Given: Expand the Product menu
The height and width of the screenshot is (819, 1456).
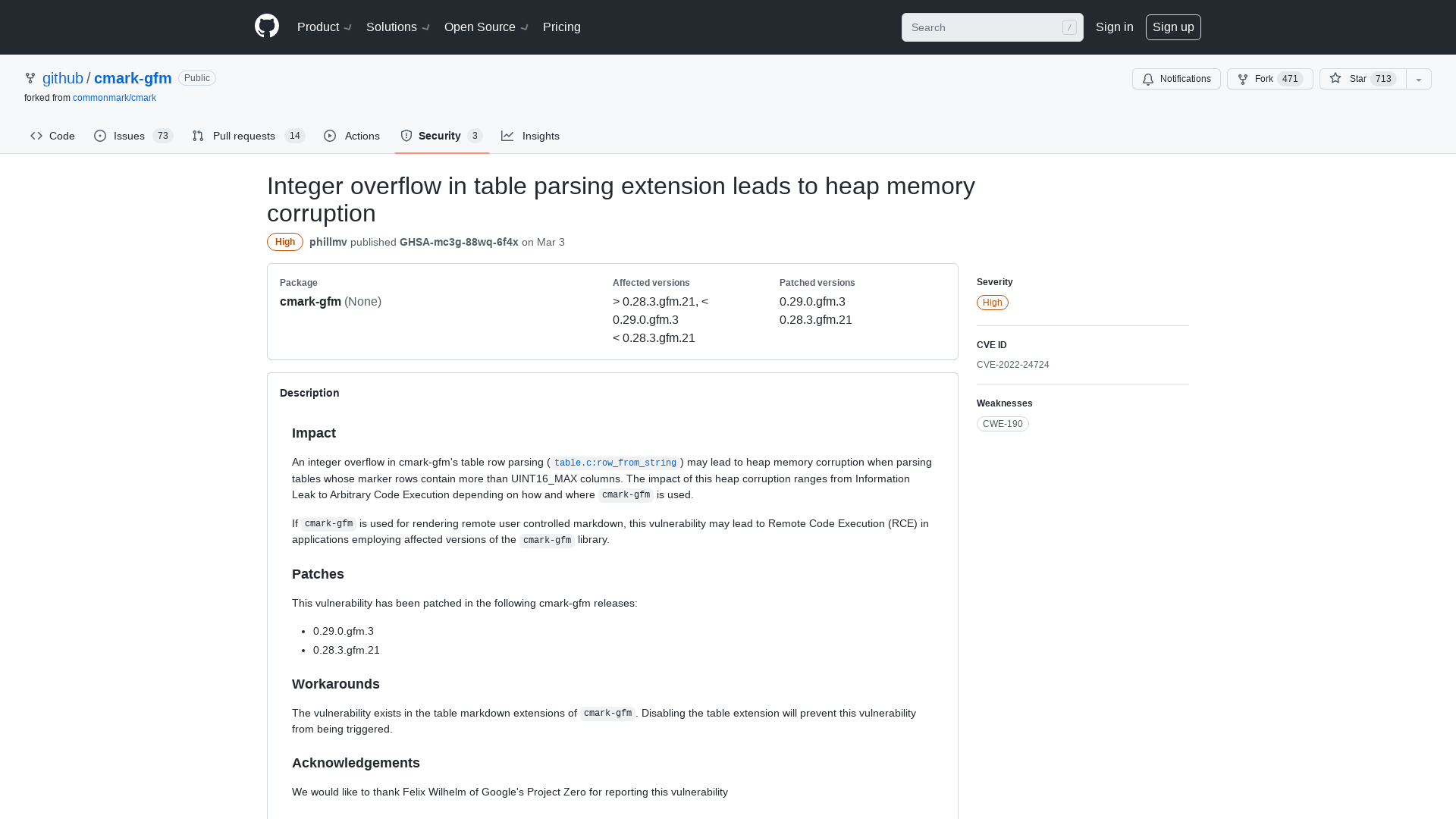Looking at the screenshot, I should tap(325, 27).
